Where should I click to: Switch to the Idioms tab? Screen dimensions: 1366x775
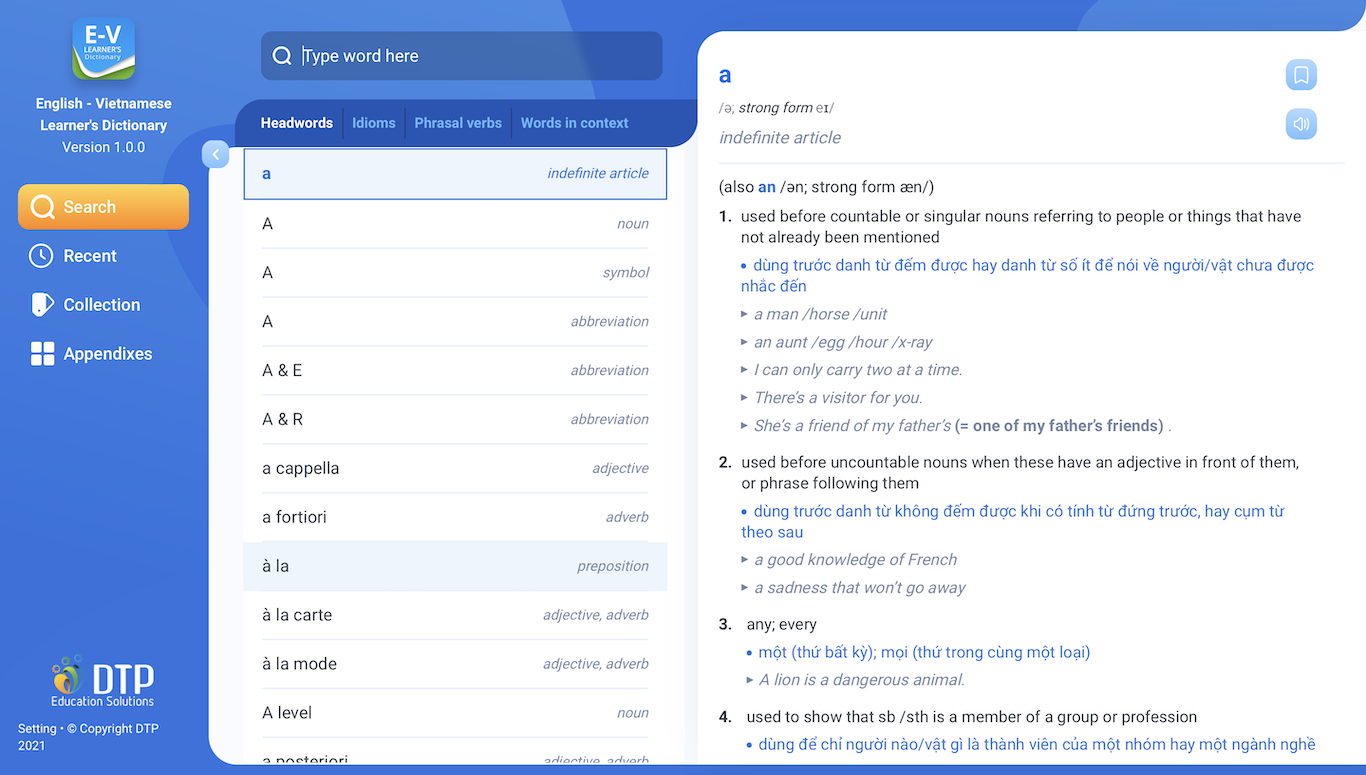coord(374,123)
